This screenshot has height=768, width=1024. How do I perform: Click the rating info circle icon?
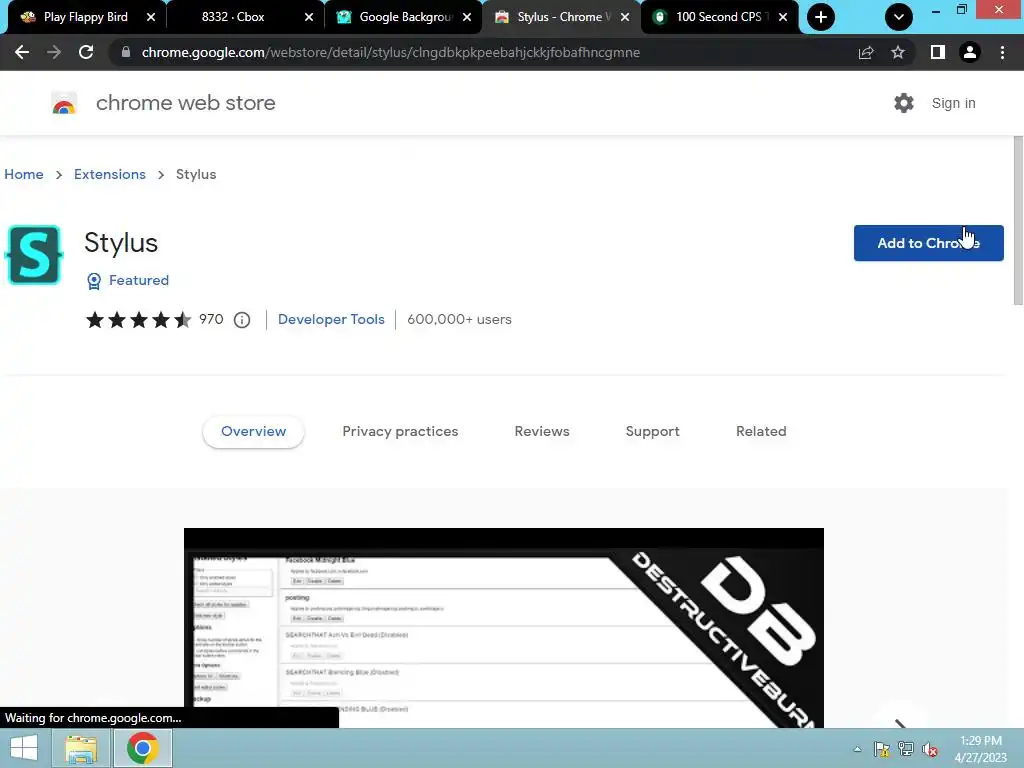(242, 320)
